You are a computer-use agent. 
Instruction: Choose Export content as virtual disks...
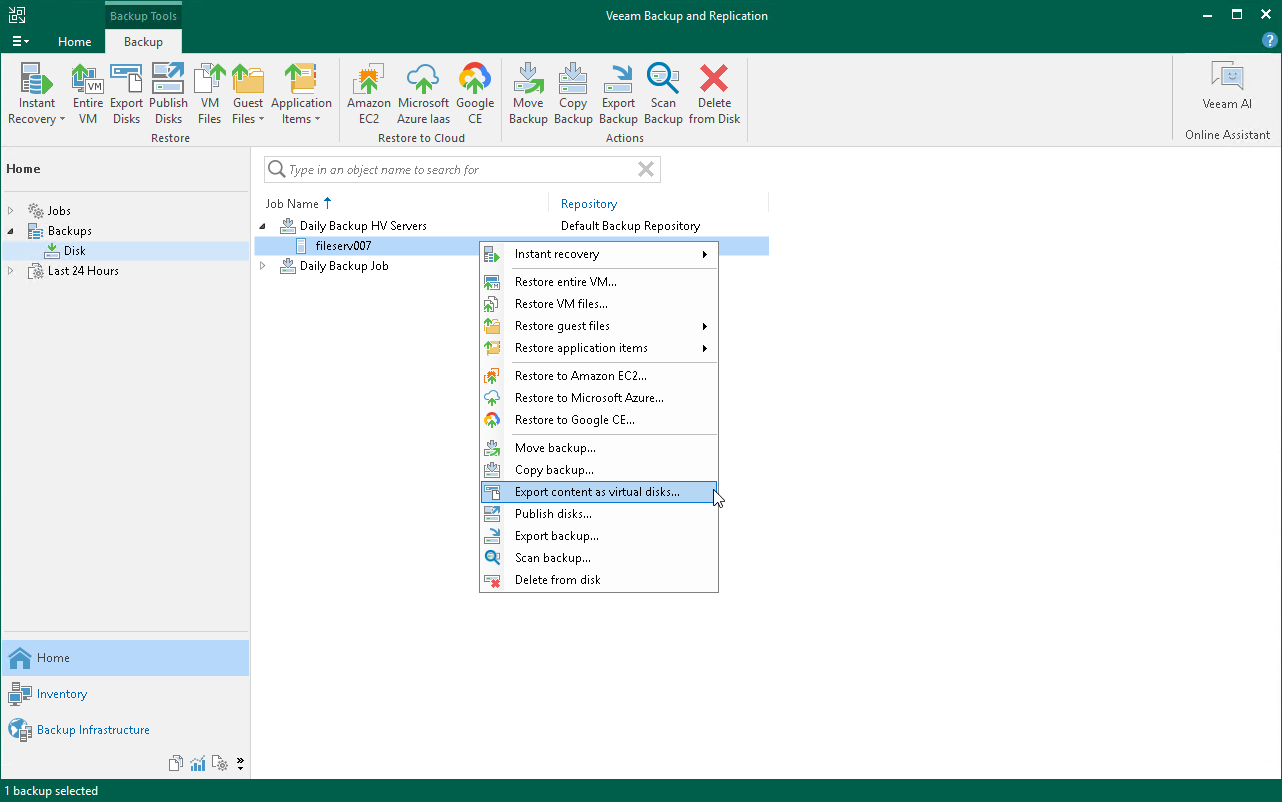pos(599,492)
